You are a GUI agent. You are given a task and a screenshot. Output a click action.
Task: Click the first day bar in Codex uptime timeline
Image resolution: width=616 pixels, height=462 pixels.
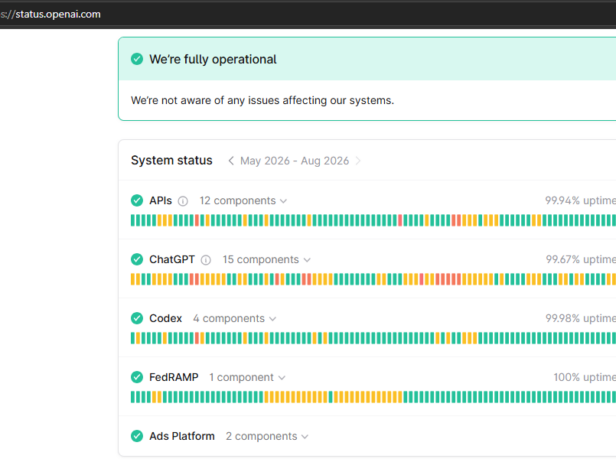click(x=133, y=338)
